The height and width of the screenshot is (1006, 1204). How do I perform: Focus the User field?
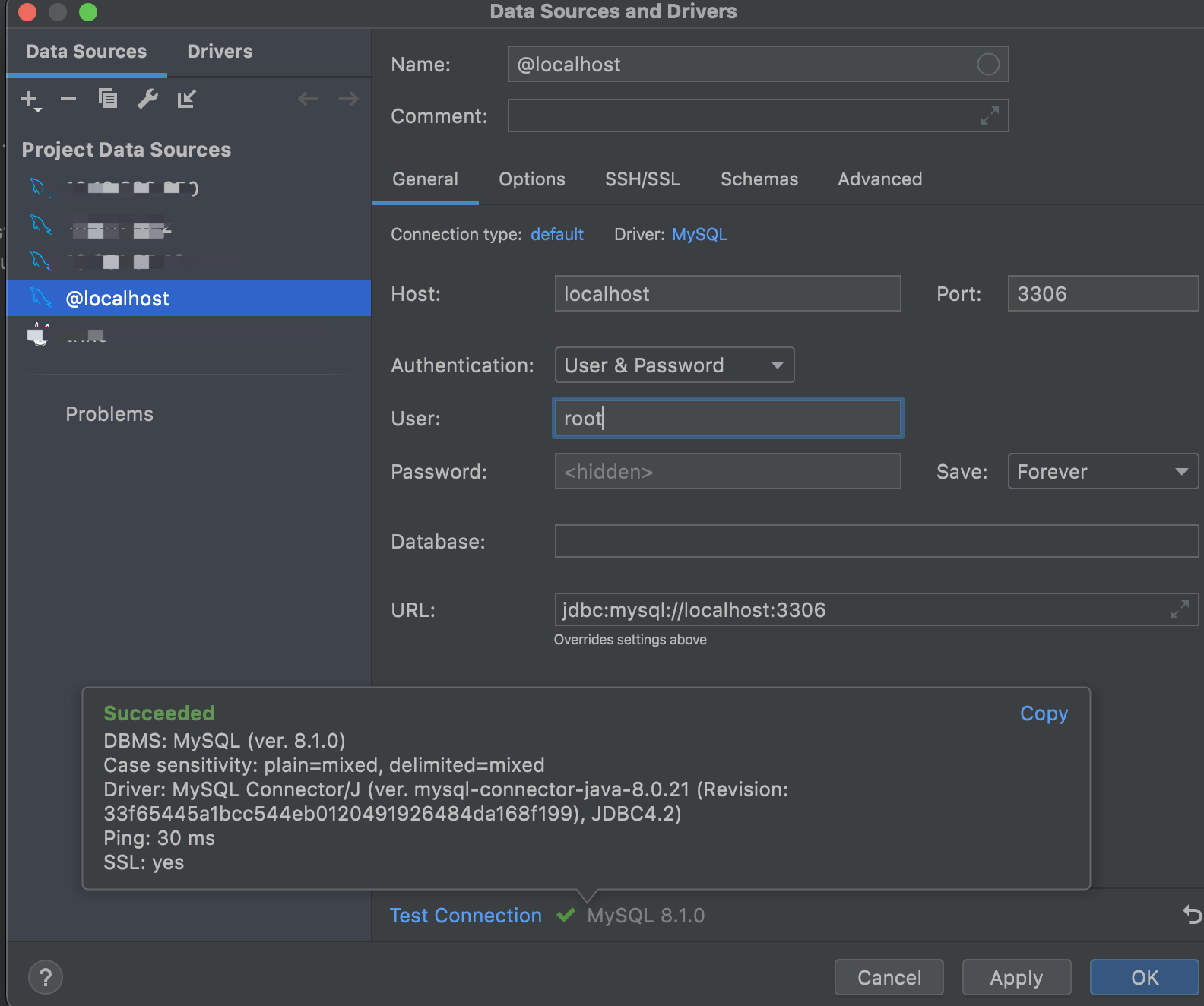[x=727, y=418]
